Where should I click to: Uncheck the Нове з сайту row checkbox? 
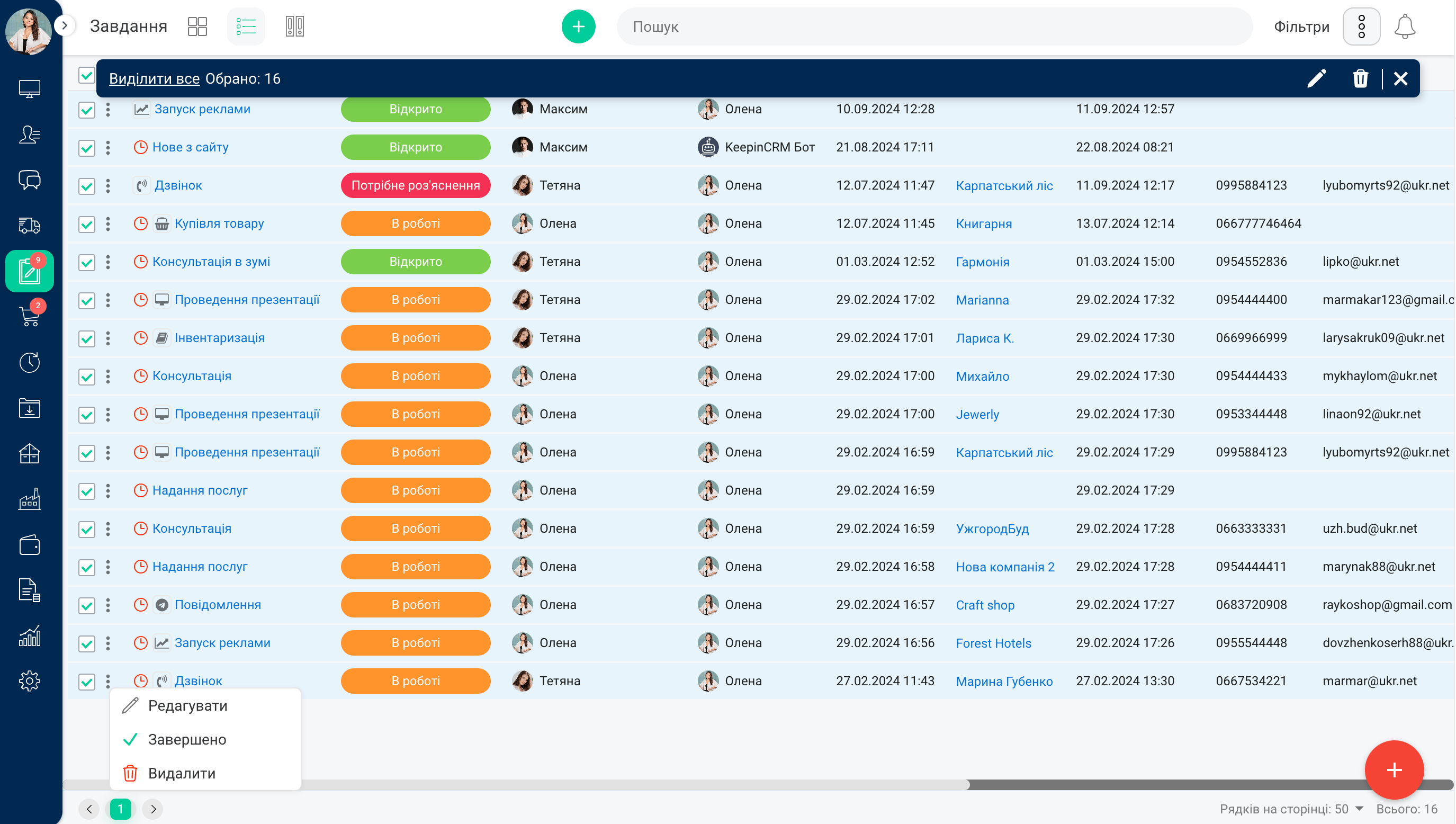click(x=86, y=148)
